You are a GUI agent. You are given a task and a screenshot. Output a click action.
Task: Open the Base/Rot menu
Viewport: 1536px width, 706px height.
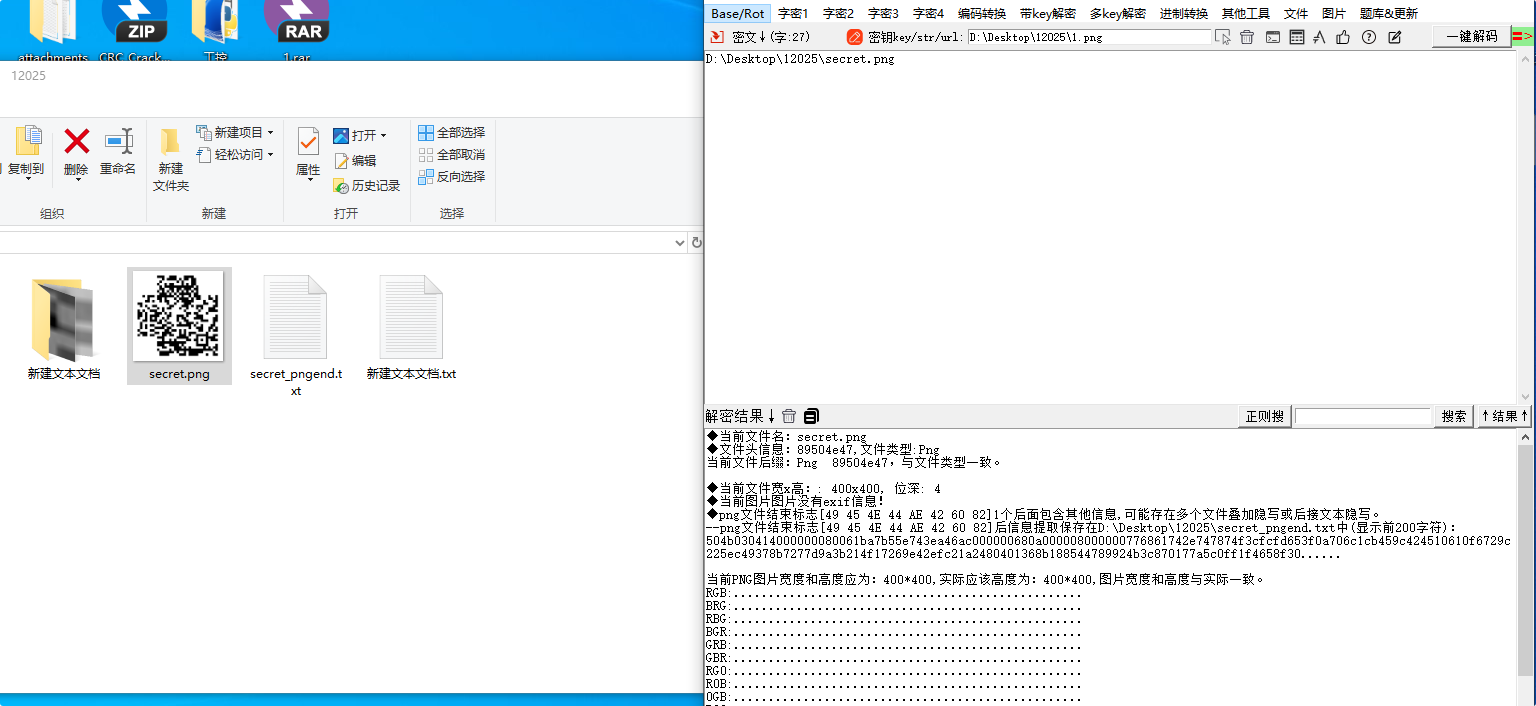(738, 13)
